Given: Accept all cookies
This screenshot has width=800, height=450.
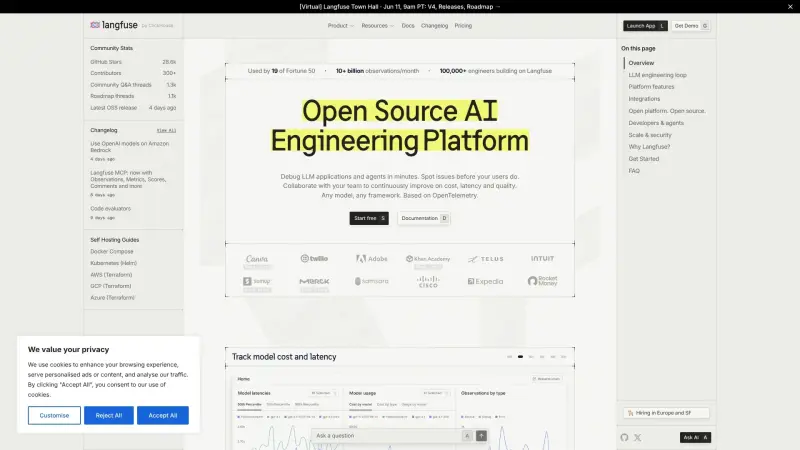Looking at the screenshot, I should click(163, 415).
